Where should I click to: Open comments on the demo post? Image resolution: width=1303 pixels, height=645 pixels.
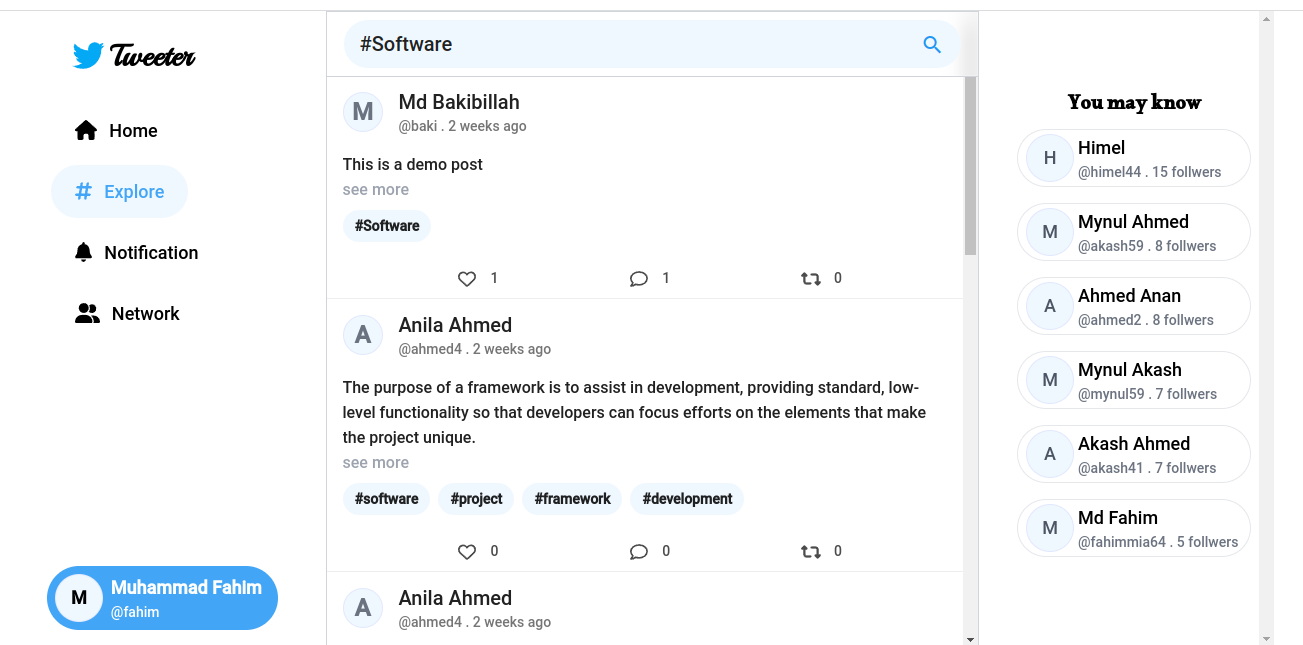(638, 278)
